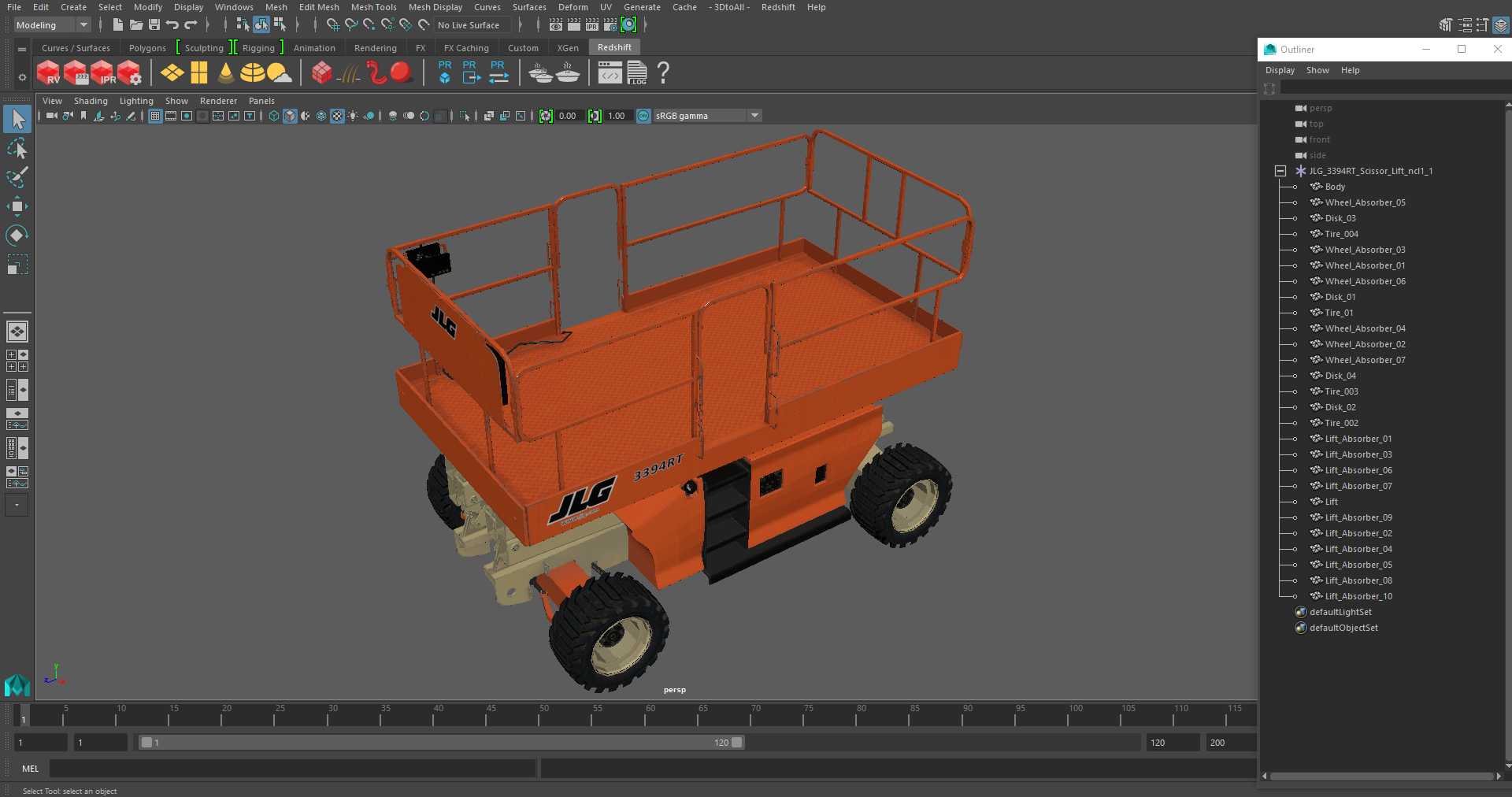Image resolution: width=1512 pixels, height=797 pixels.
Task: Start Redshift IPR render icon
Action: [102, 73]
